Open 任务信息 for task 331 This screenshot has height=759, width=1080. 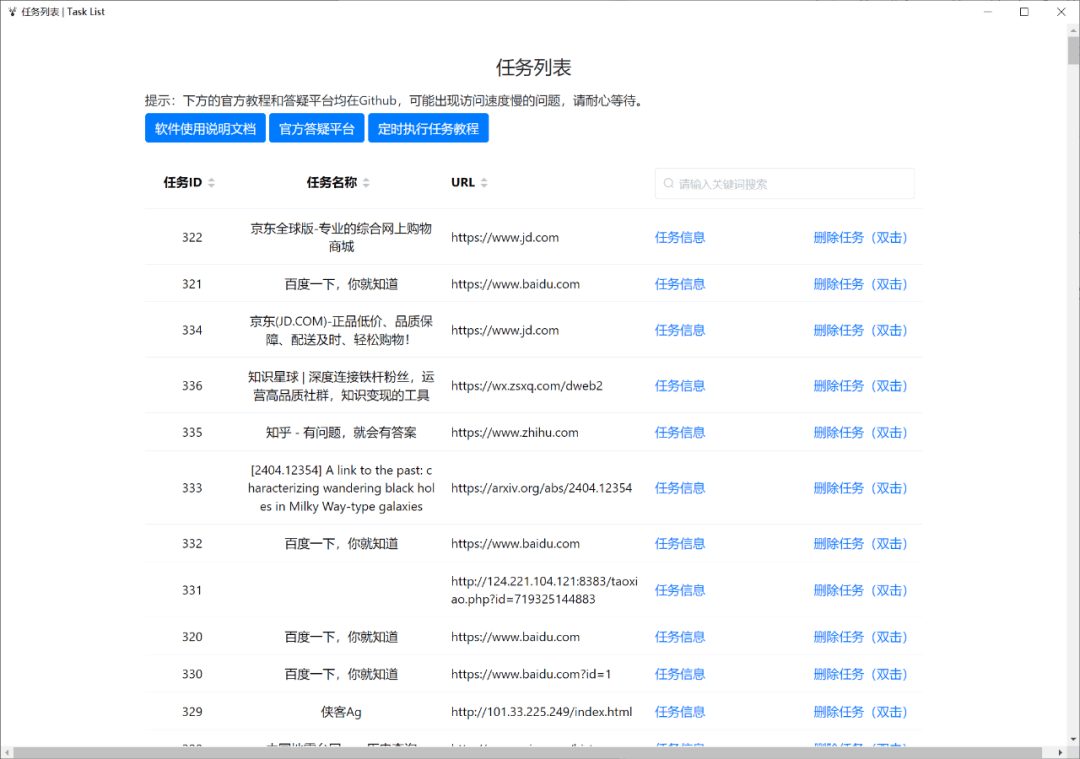pos(679,591)
